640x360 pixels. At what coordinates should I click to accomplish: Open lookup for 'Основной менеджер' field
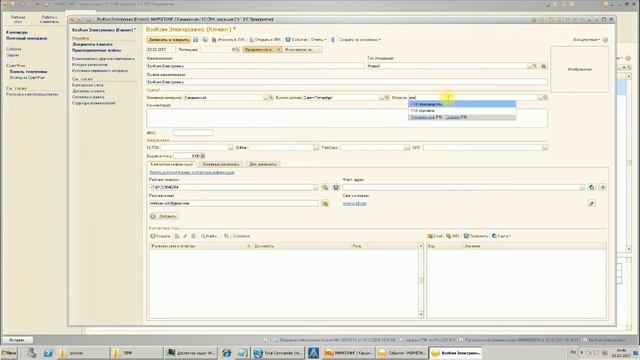pyautogui.click(x=270, y=98)
